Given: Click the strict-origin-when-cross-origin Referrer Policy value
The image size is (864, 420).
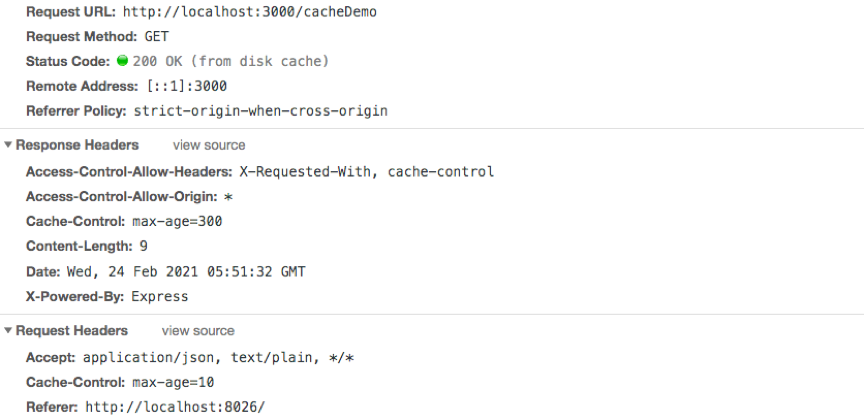Looking at the screenshot, I should (262, 111).
